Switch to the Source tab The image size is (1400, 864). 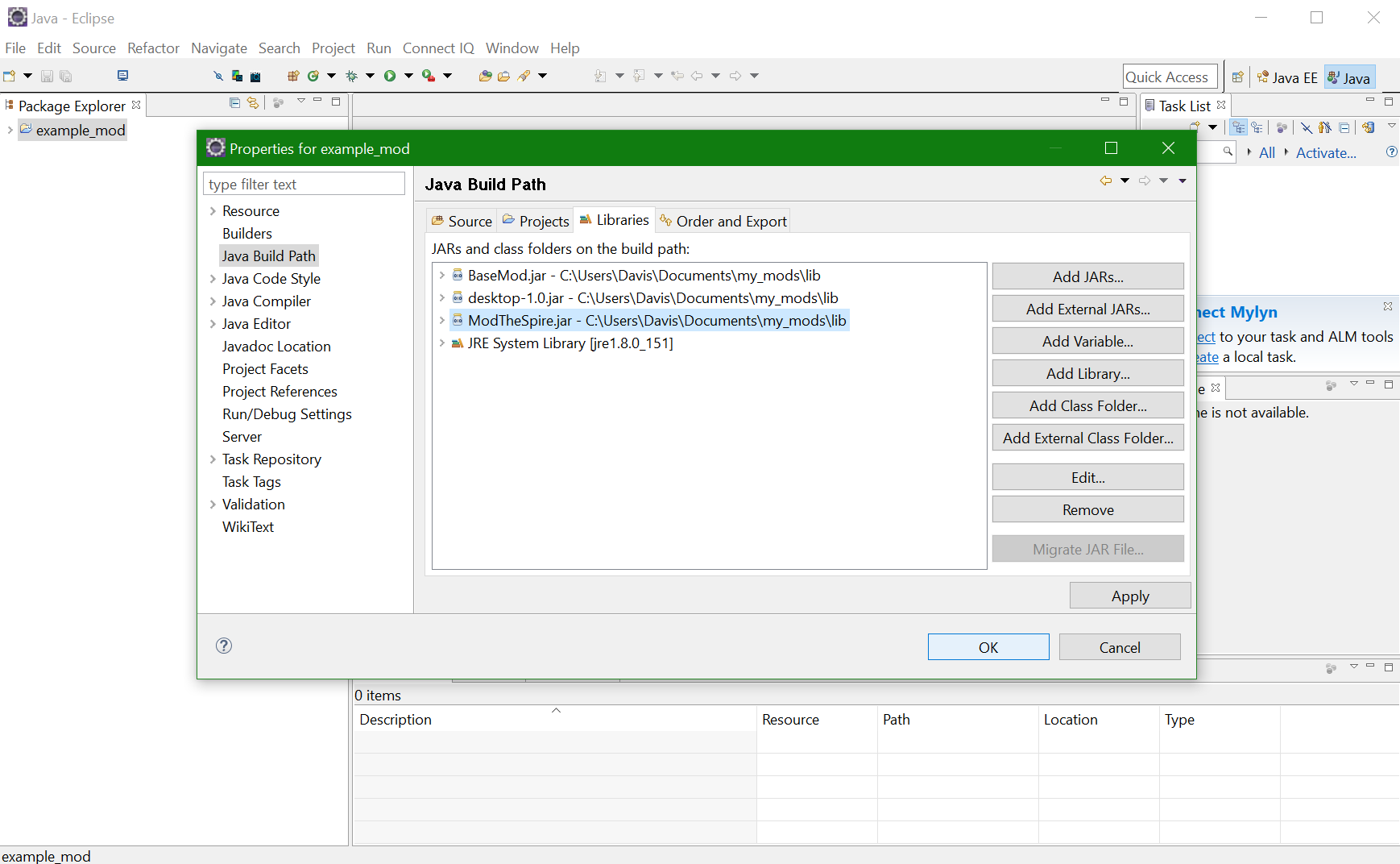click(x=462, y=221)
